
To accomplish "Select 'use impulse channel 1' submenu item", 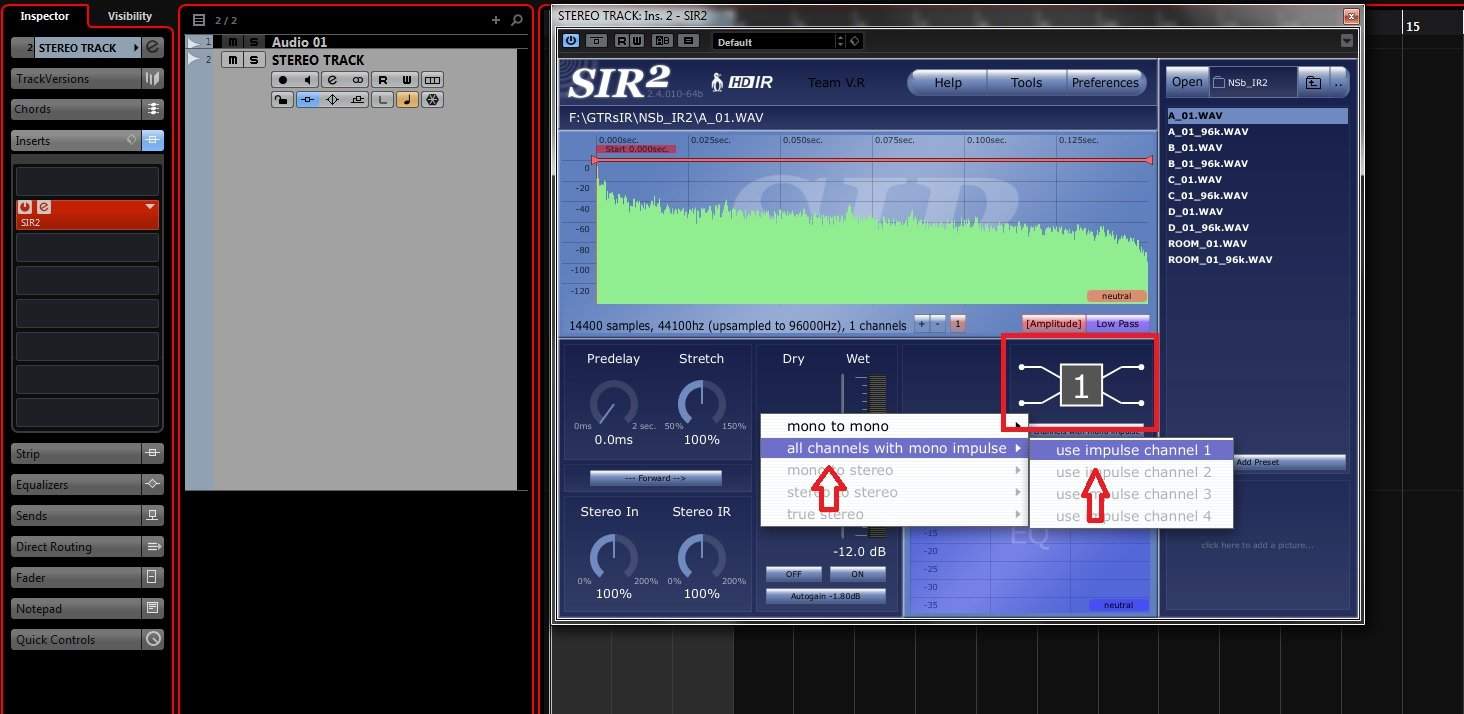I will [1133, 450].
